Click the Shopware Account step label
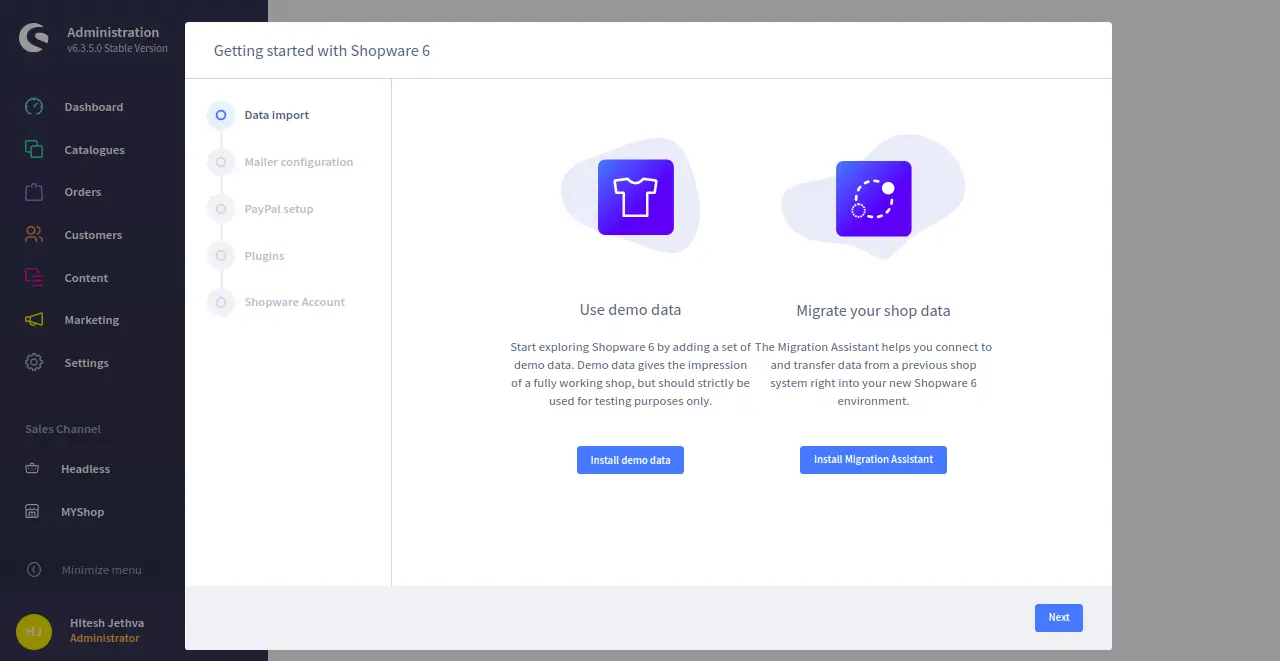The image size is (1280, 661). click(x=295, y=302)
